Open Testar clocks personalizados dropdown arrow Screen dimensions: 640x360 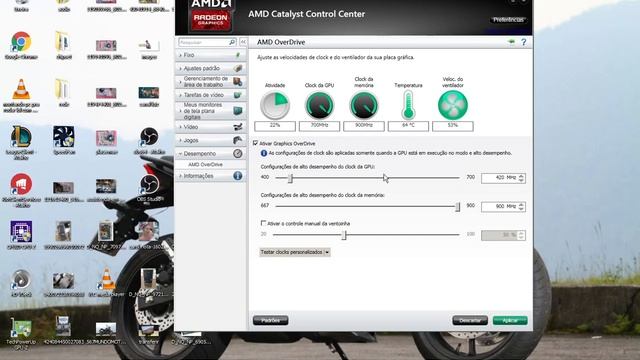[x=327, y=252]
